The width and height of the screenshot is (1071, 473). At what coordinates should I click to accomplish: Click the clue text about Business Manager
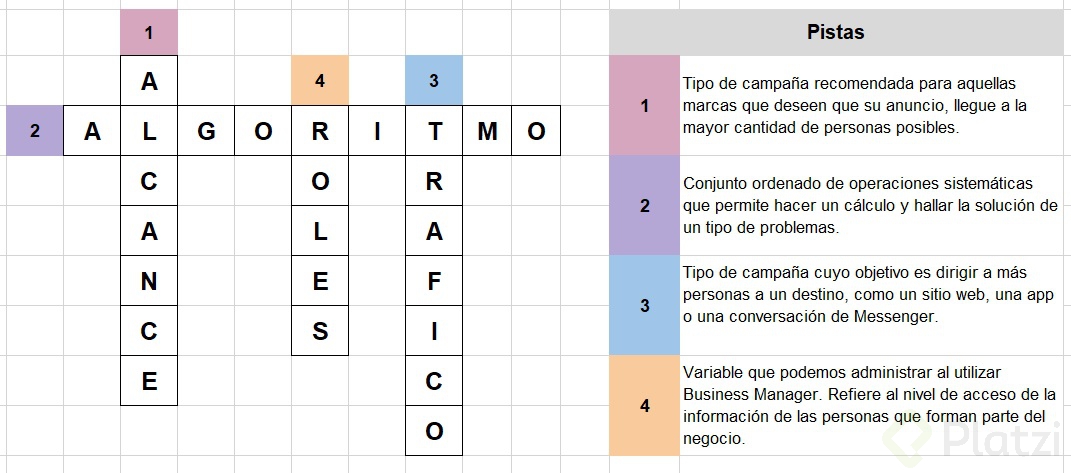click(x=870, y=405)
